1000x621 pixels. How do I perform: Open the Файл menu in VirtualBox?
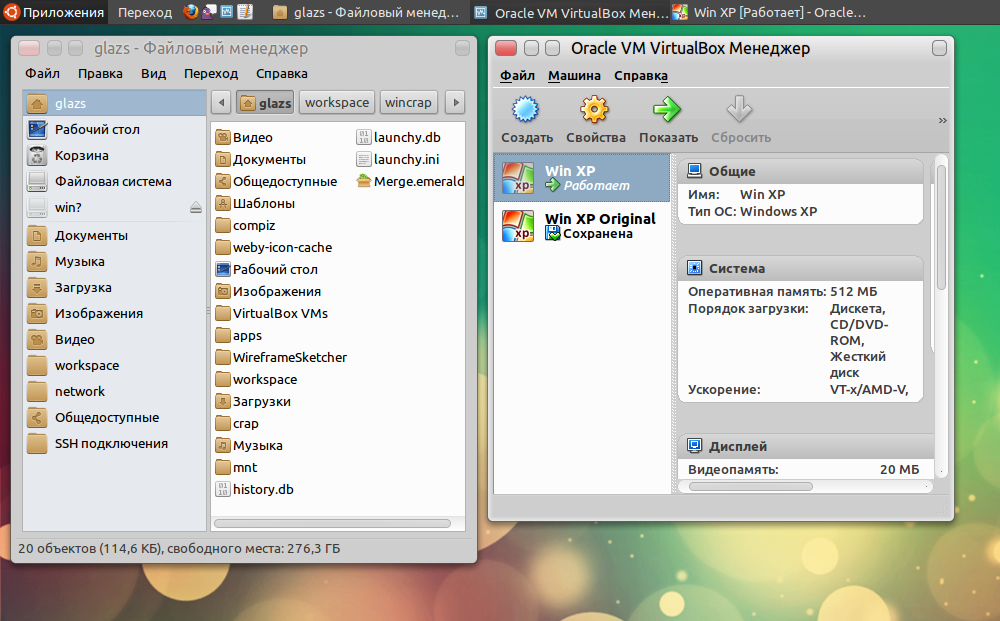(x=517, y=75)
